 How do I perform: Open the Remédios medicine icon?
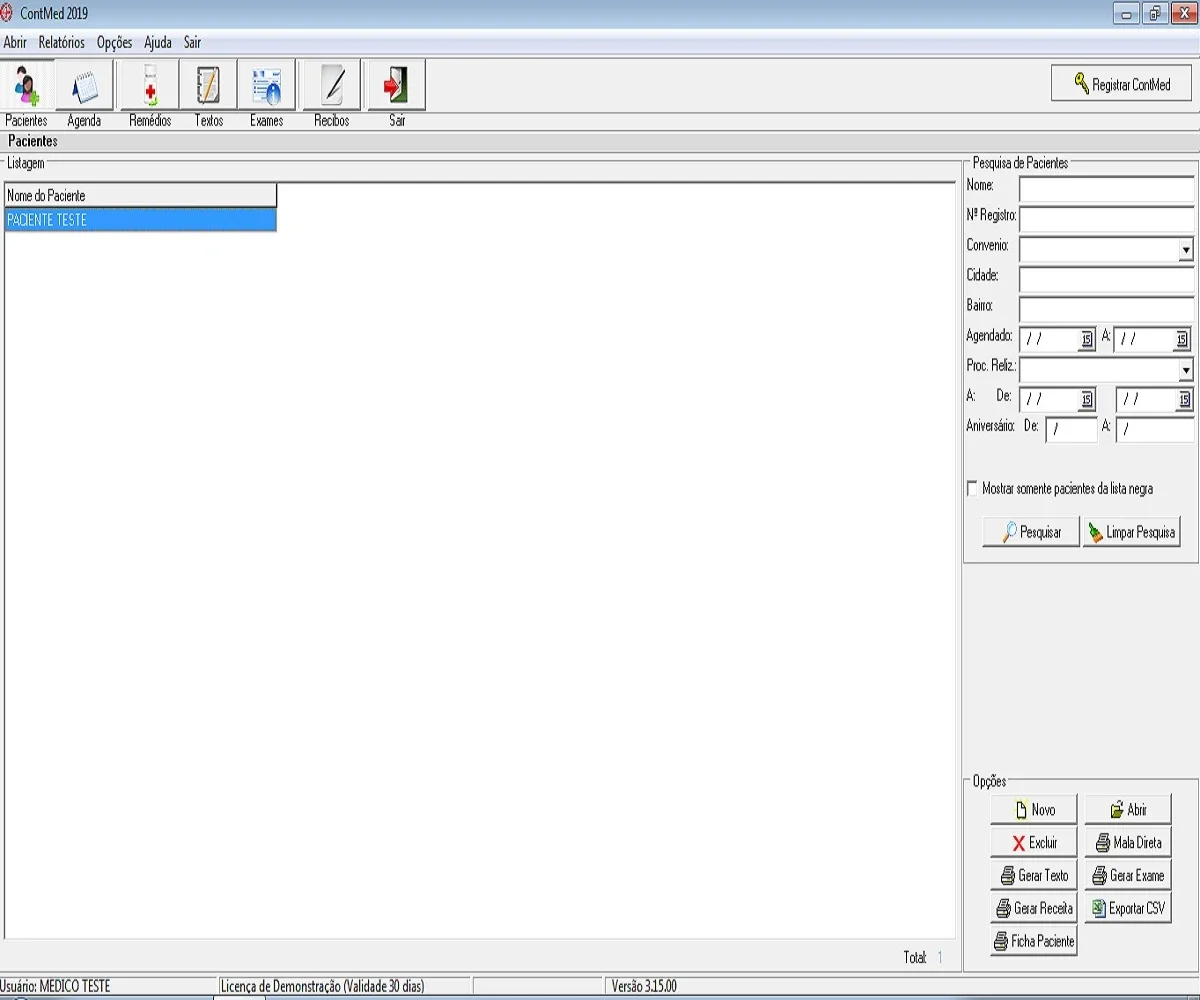tap(150, 85)
